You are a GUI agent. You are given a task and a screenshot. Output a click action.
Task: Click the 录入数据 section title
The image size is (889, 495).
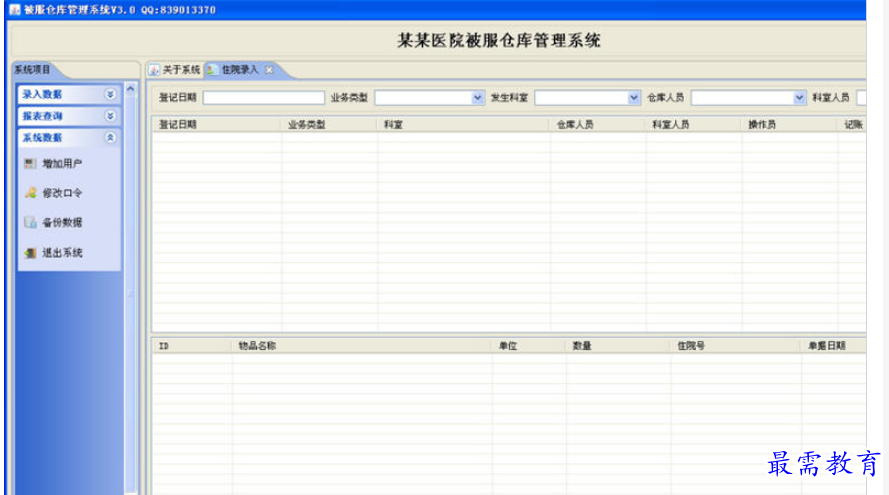(42, 94)
